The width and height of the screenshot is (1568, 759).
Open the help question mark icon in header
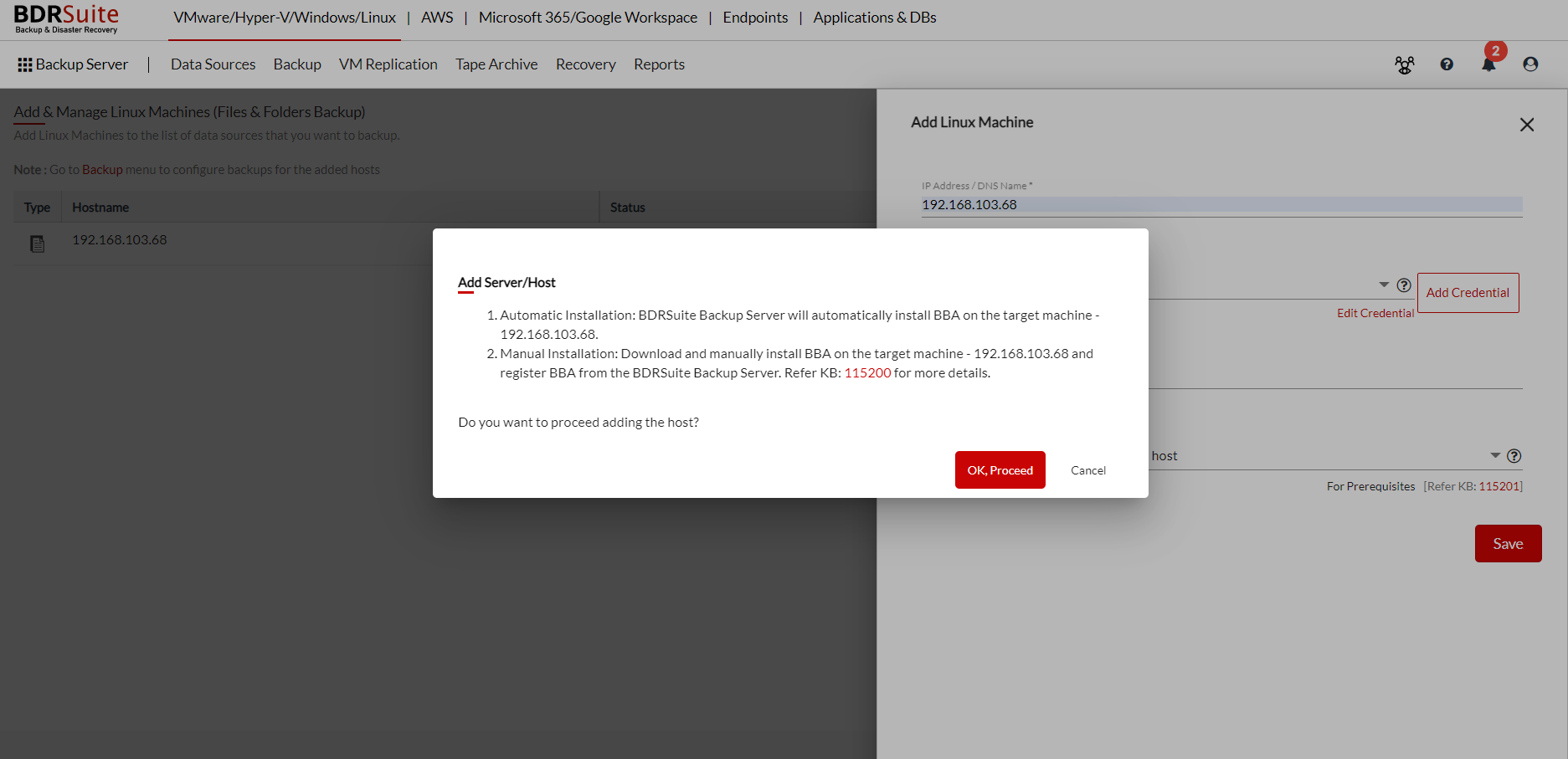coord(1447,64)
